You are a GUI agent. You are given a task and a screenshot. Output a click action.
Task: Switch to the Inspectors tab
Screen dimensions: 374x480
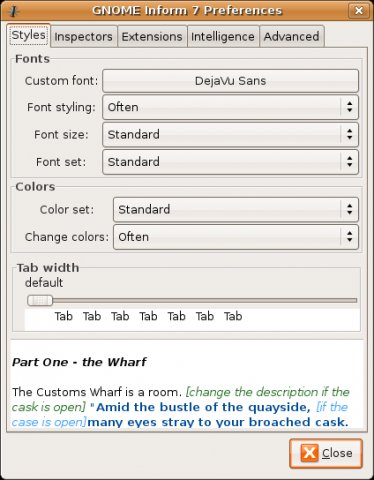coord(84,36)
